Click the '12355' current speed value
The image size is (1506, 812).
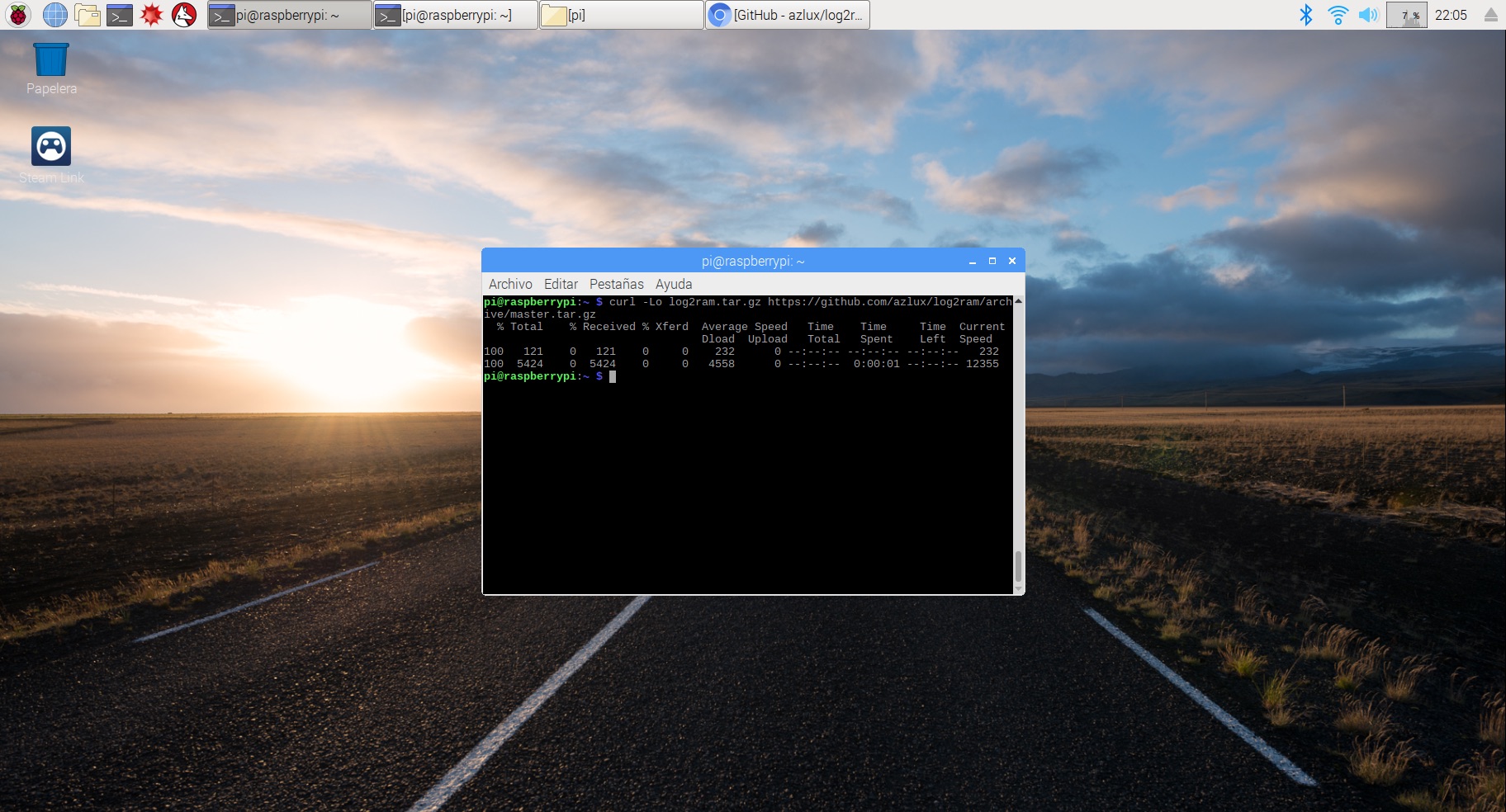[983, 364]
